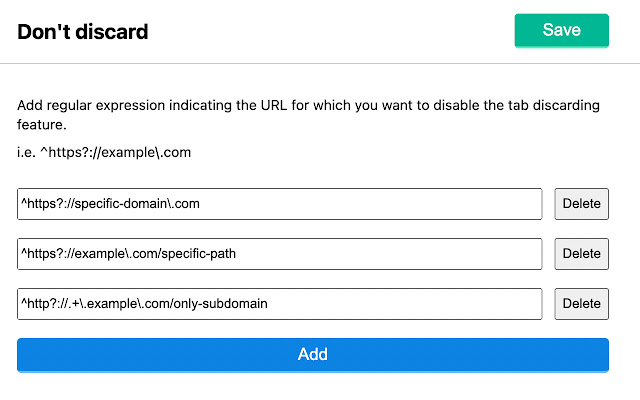This screenshot has width=640, height=400.
Task: Place cursor in the first pattern textbox
Action: coord(279,204)
